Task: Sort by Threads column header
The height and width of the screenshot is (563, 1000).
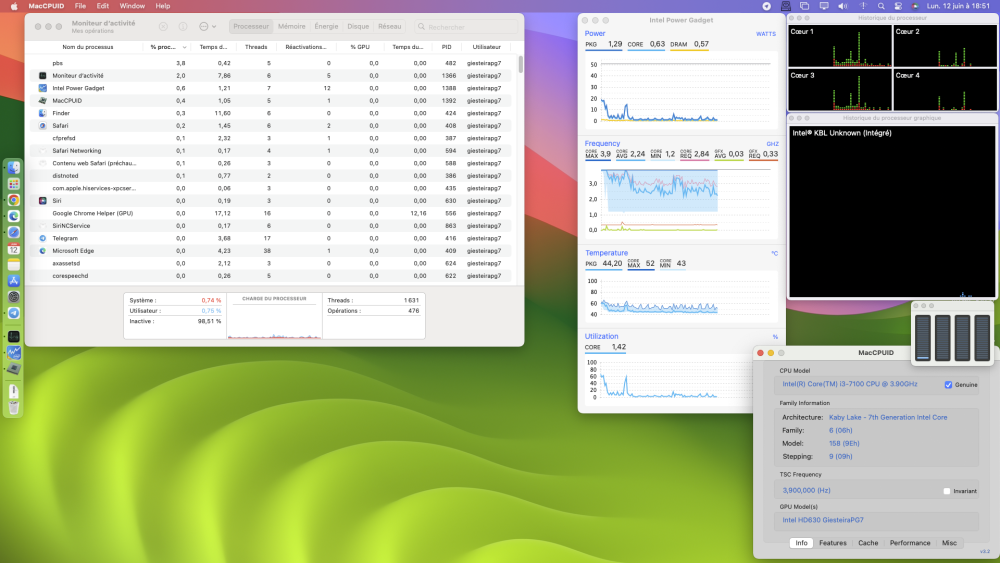Action: point(256,47)
